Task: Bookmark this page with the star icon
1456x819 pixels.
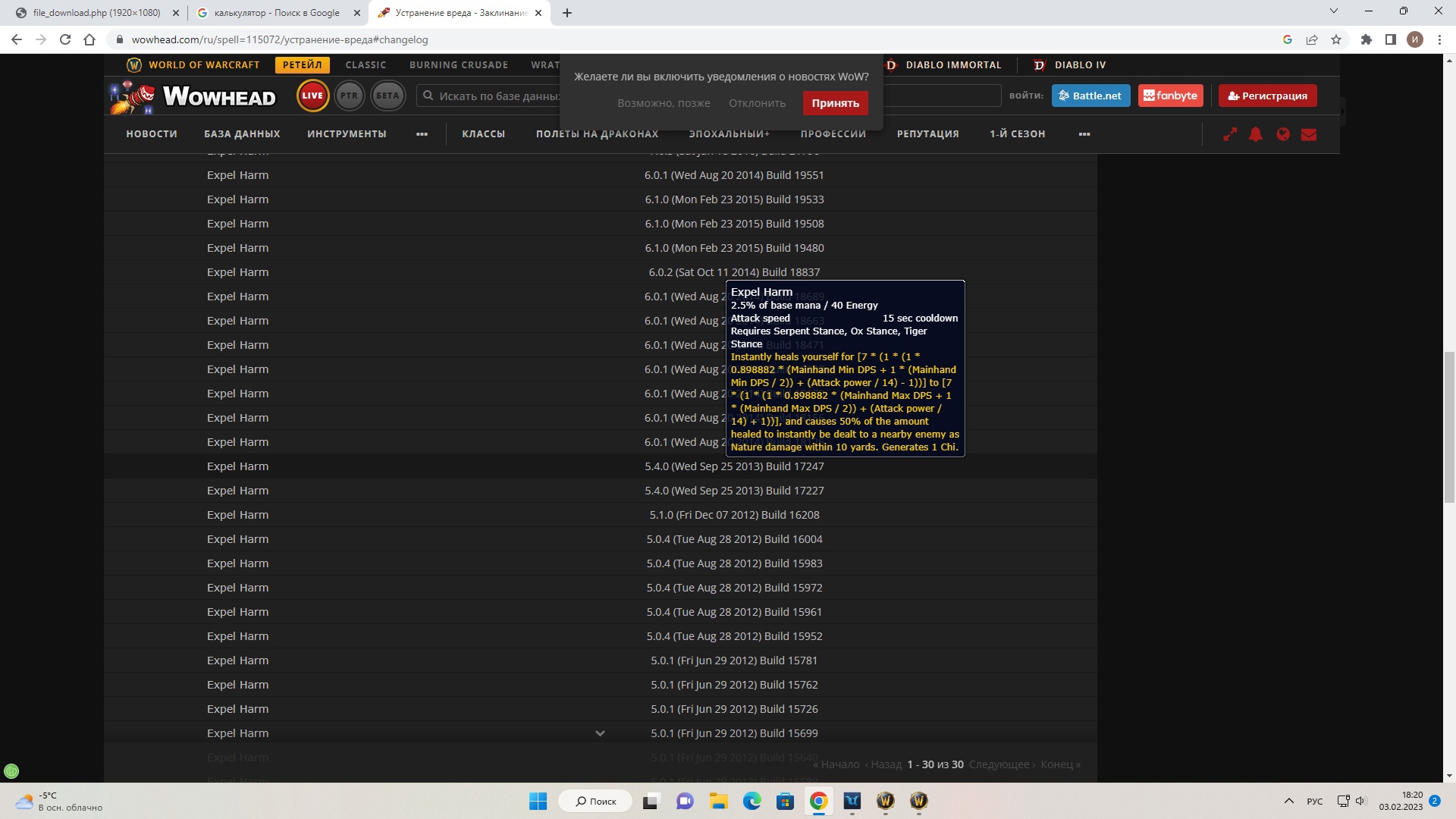Action: [x=1336, y=39]
